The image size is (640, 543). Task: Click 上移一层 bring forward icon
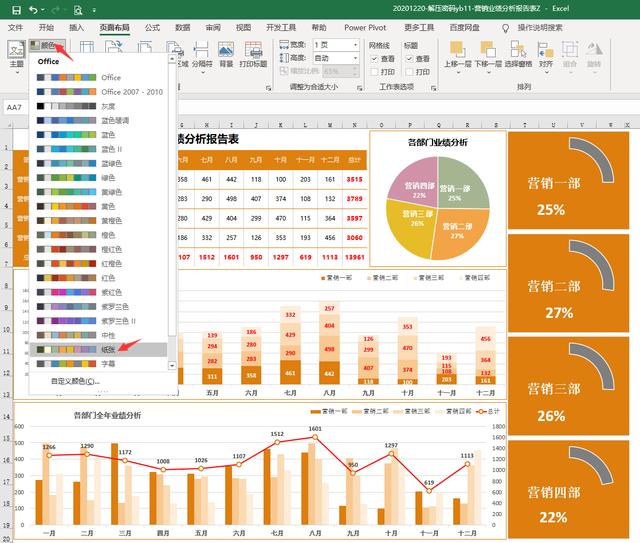(456, 52)
